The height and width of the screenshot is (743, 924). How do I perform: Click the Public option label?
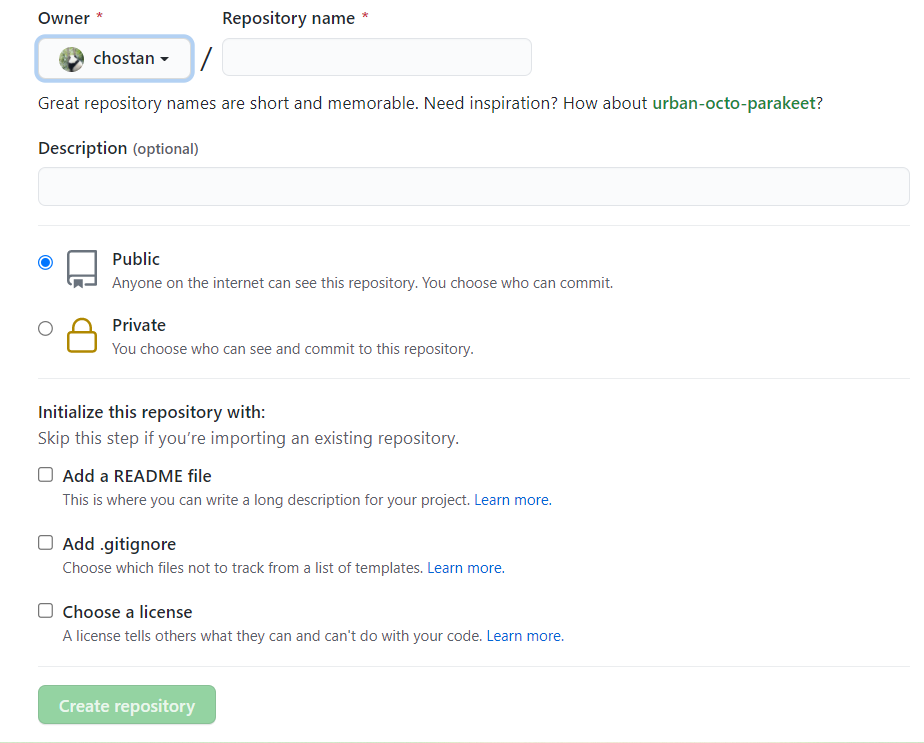coord(136,259)
